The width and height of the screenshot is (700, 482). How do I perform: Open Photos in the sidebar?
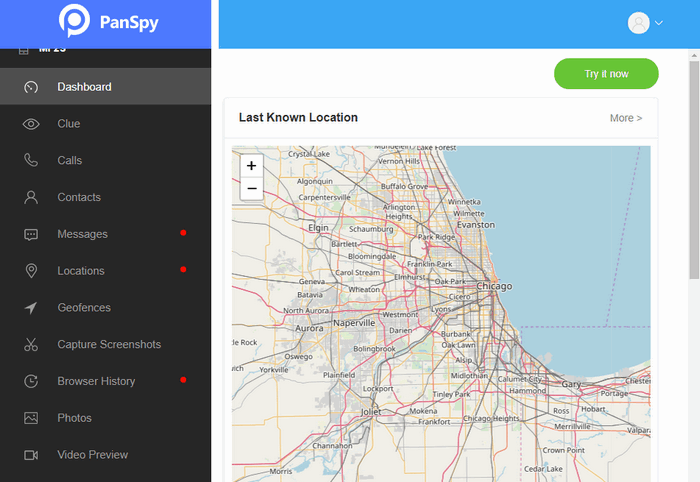tap(105, 418)
